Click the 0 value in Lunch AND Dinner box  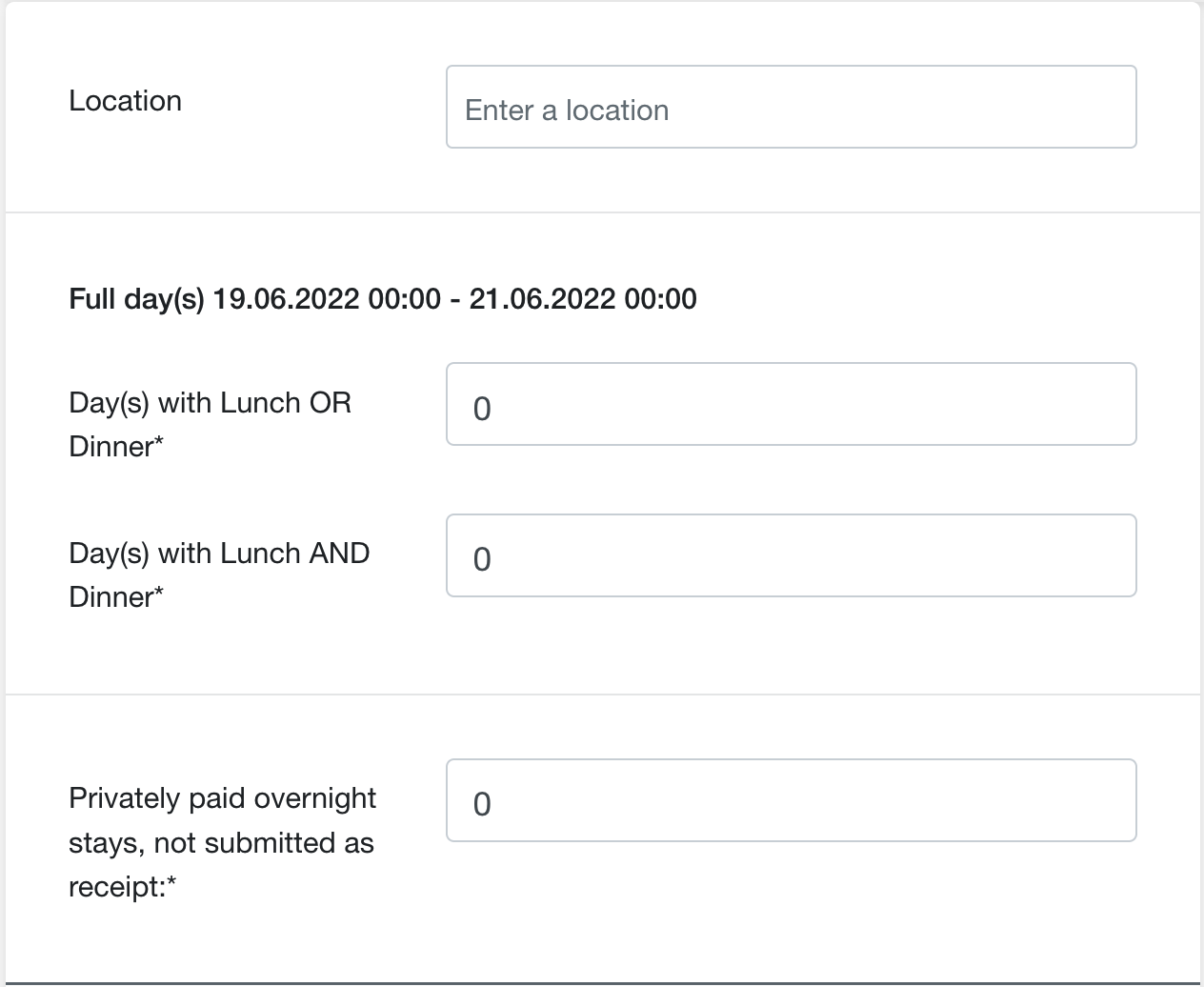click(482, 559)
